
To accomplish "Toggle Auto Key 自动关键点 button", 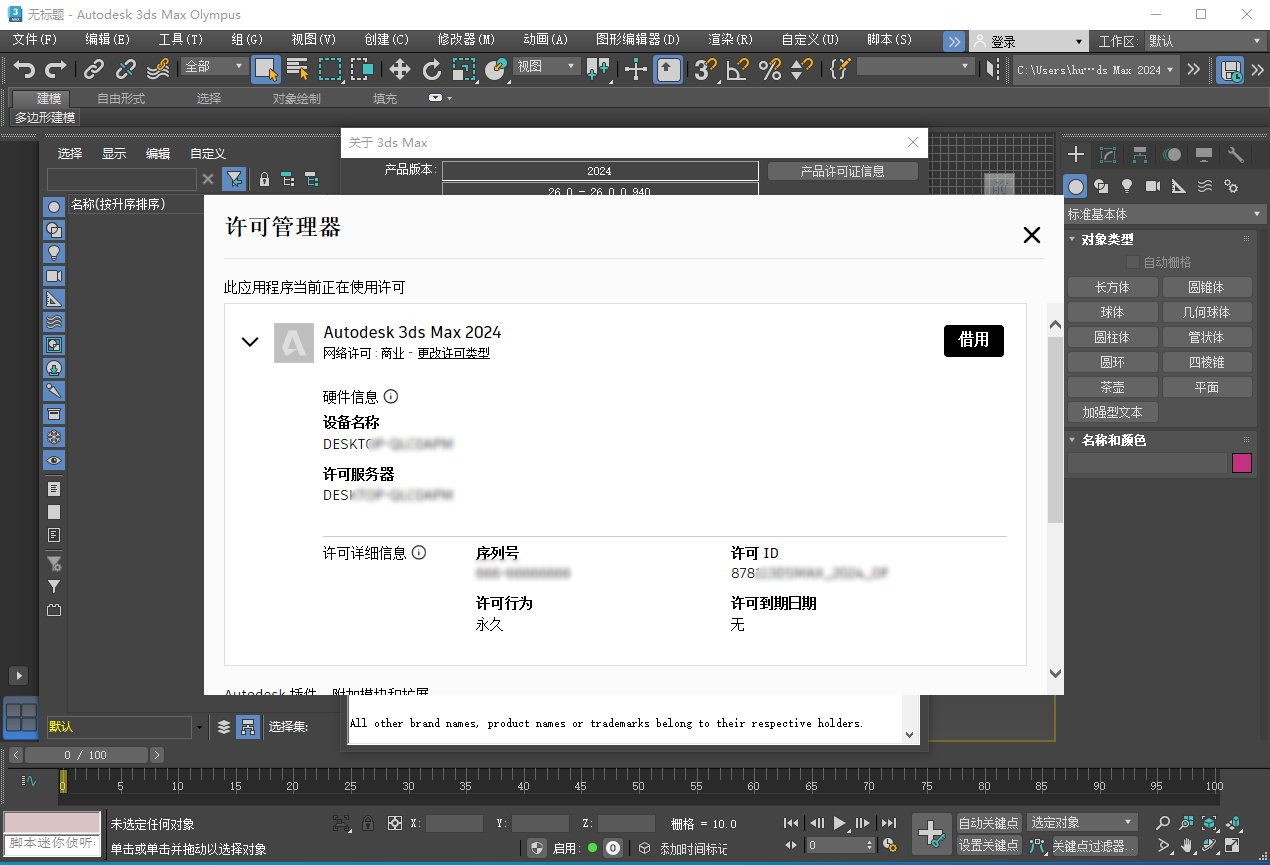I will tap(989, 823).
